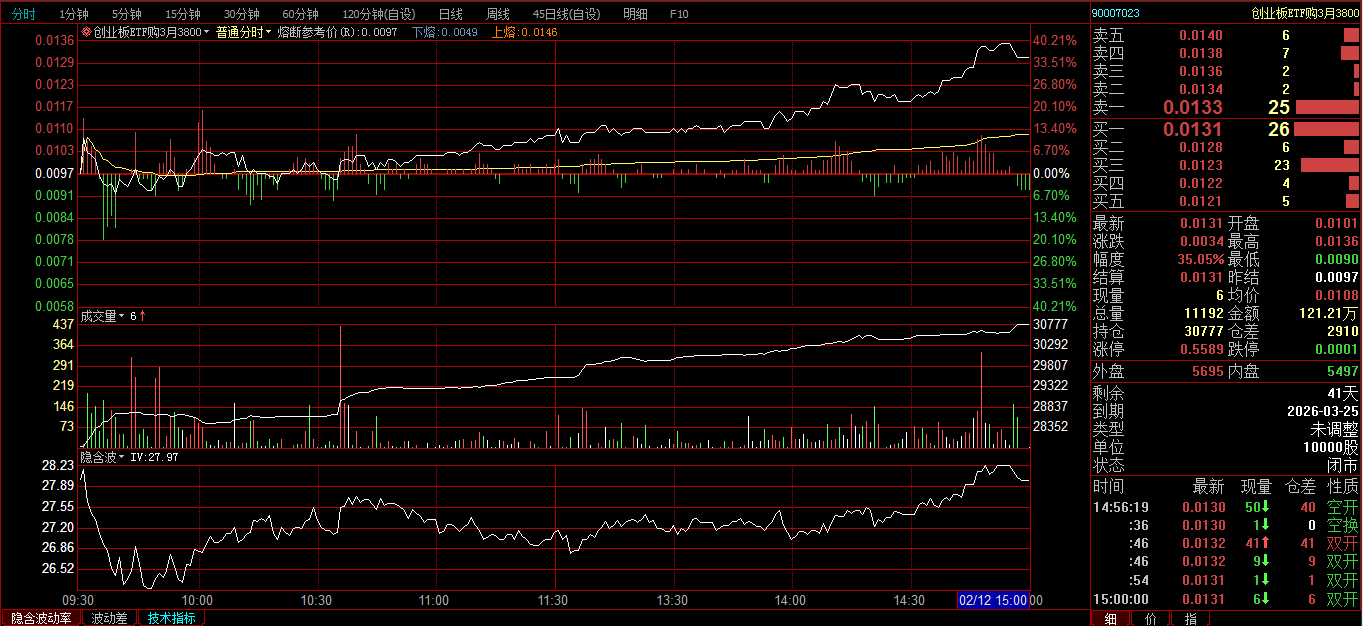
Task: Click the 买一 volume bar showing 26
Action: point(1327,129)
